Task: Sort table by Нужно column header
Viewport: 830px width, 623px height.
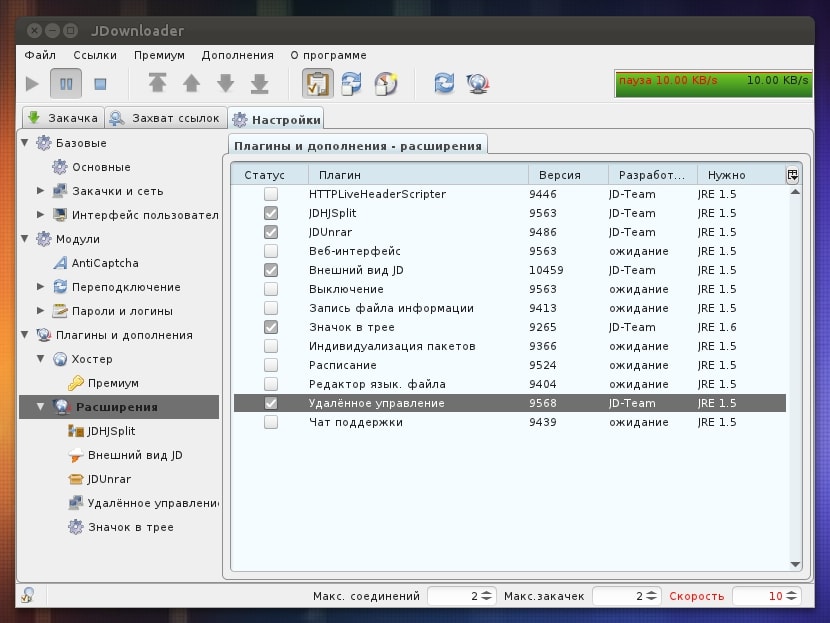Action: [741, 175]
